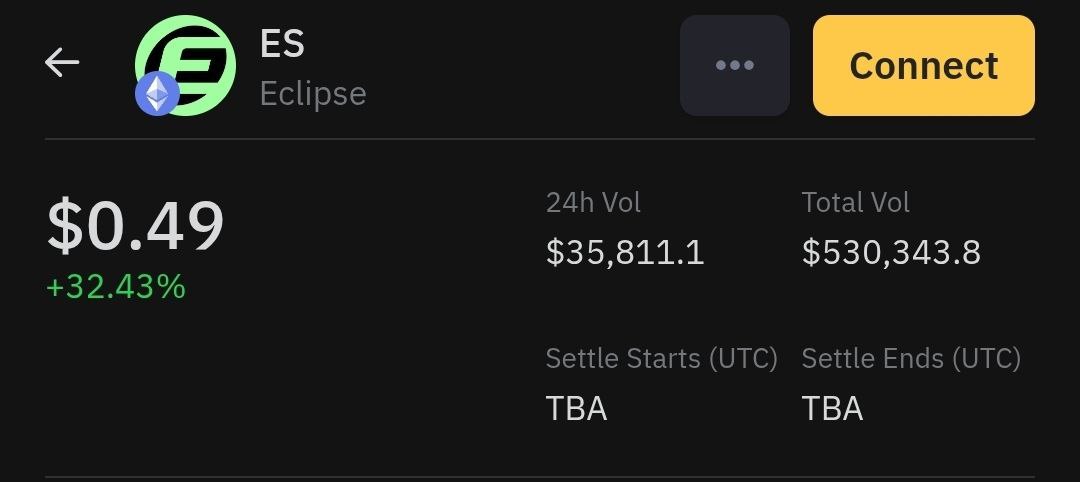The width and height of the screenshot is (1080, 482).
Task: Tap the Total Vol label
Action: click(855, 202)
